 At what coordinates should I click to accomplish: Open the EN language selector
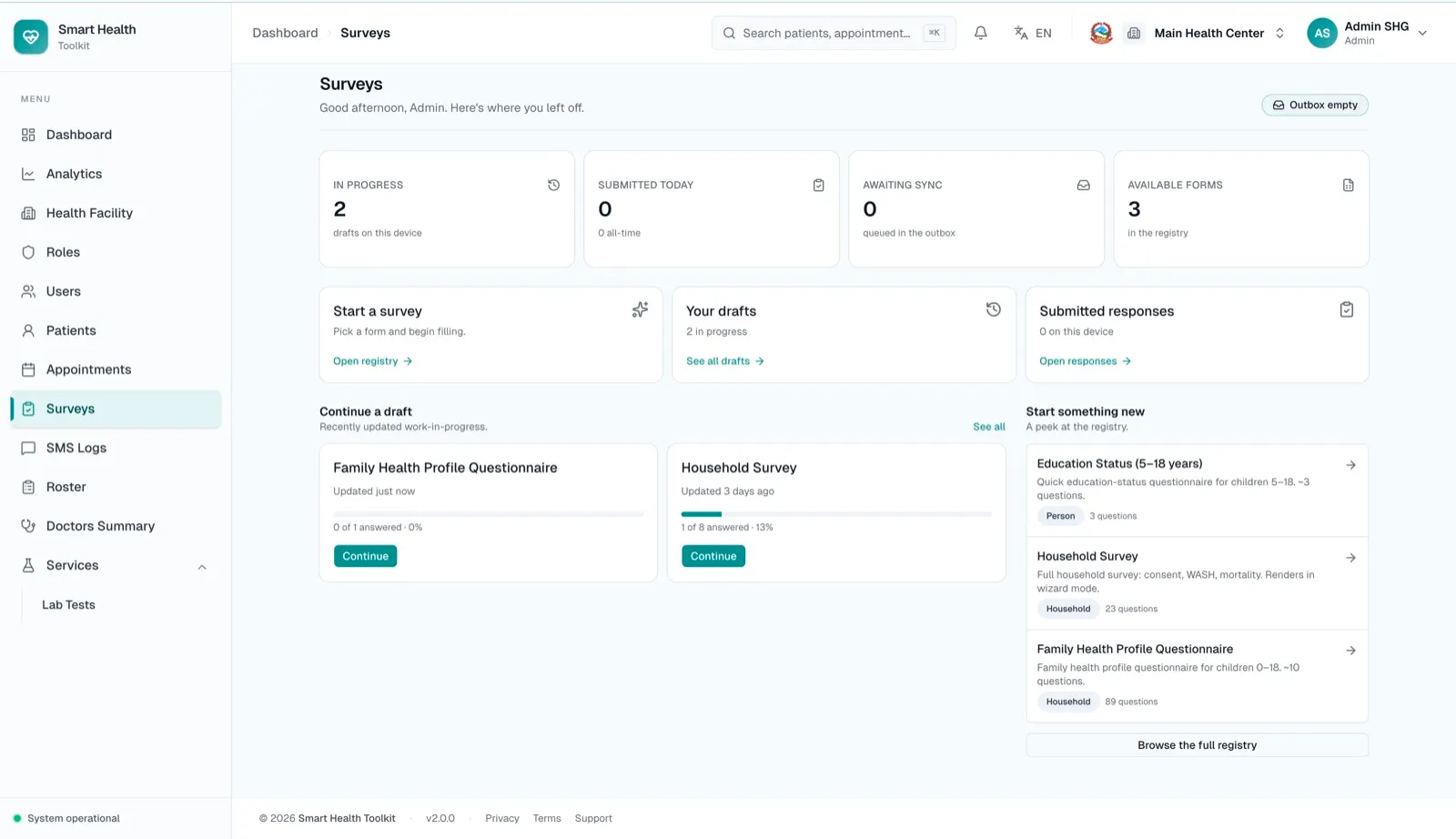1033,33
